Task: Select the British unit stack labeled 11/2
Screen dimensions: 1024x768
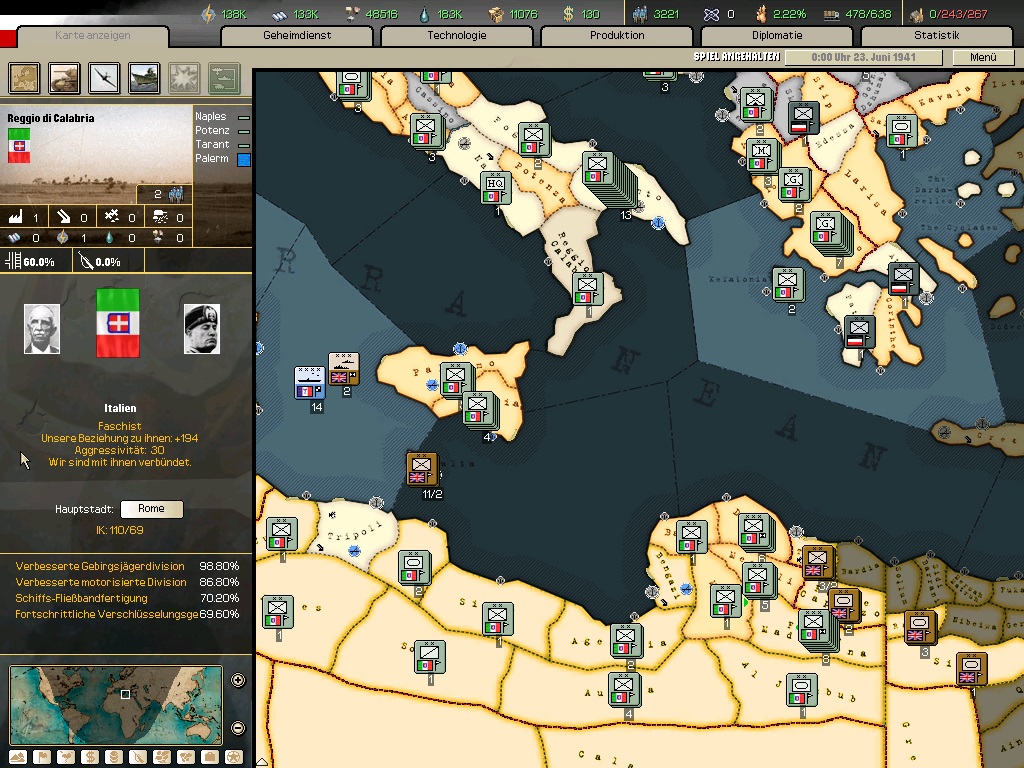Action: [421, 470]
